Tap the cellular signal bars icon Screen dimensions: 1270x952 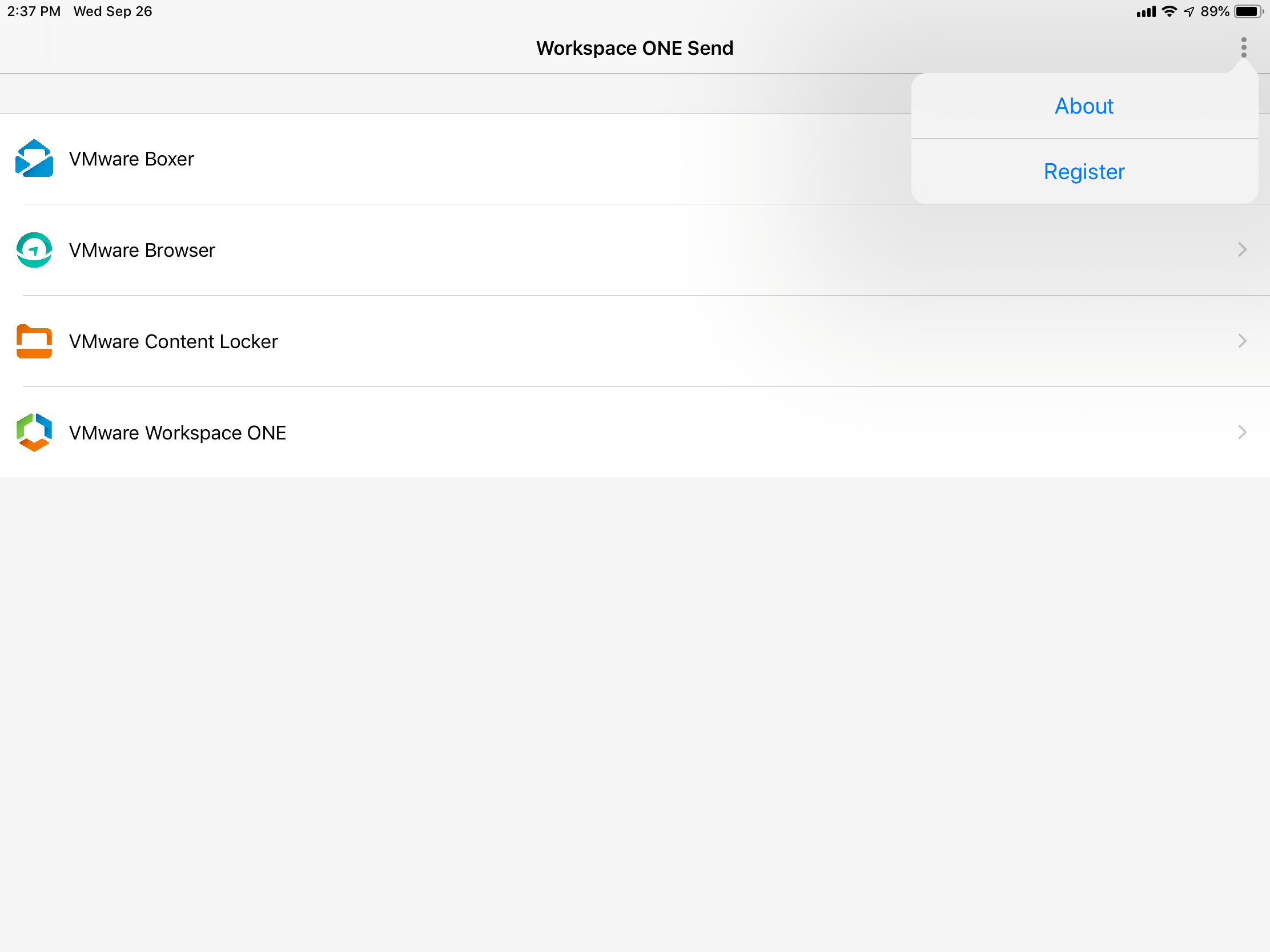[1146, 11]
